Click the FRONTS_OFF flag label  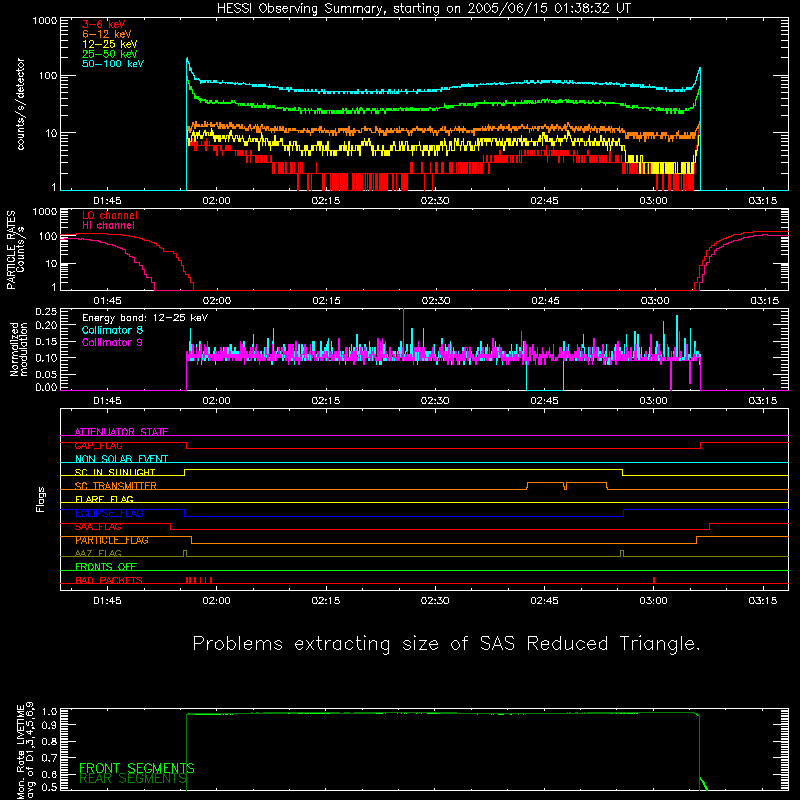coord(106,567)
